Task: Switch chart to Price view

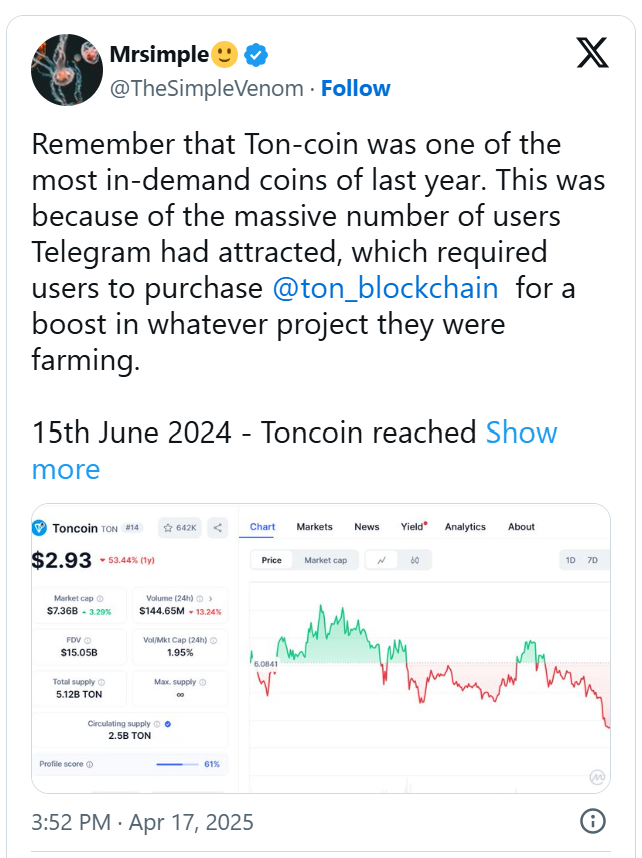Action: pos(271,560)
